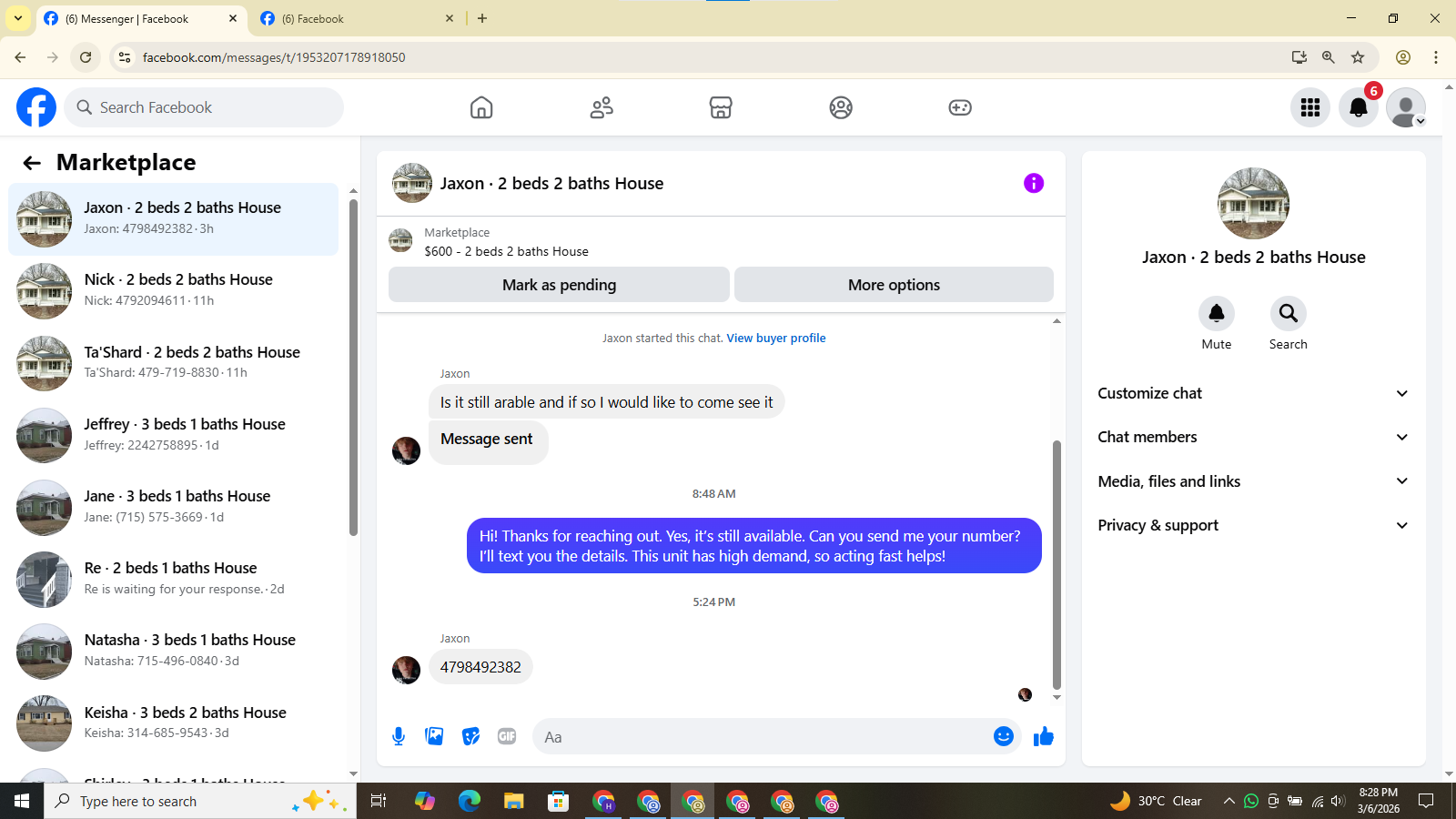Open Windows Start menu

(22, 801)
